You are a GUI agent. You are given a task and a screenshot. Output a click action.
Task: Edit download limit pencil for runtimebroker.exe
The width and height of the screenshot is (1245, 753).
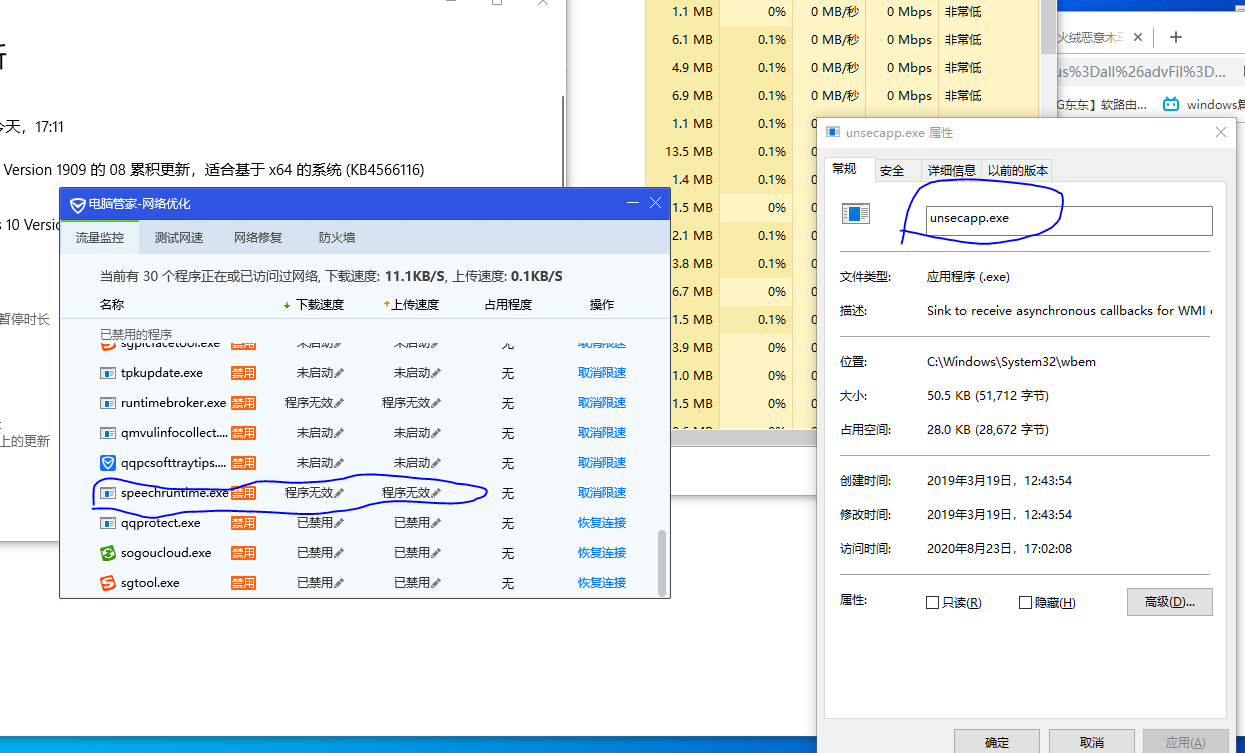click(339, 403)
